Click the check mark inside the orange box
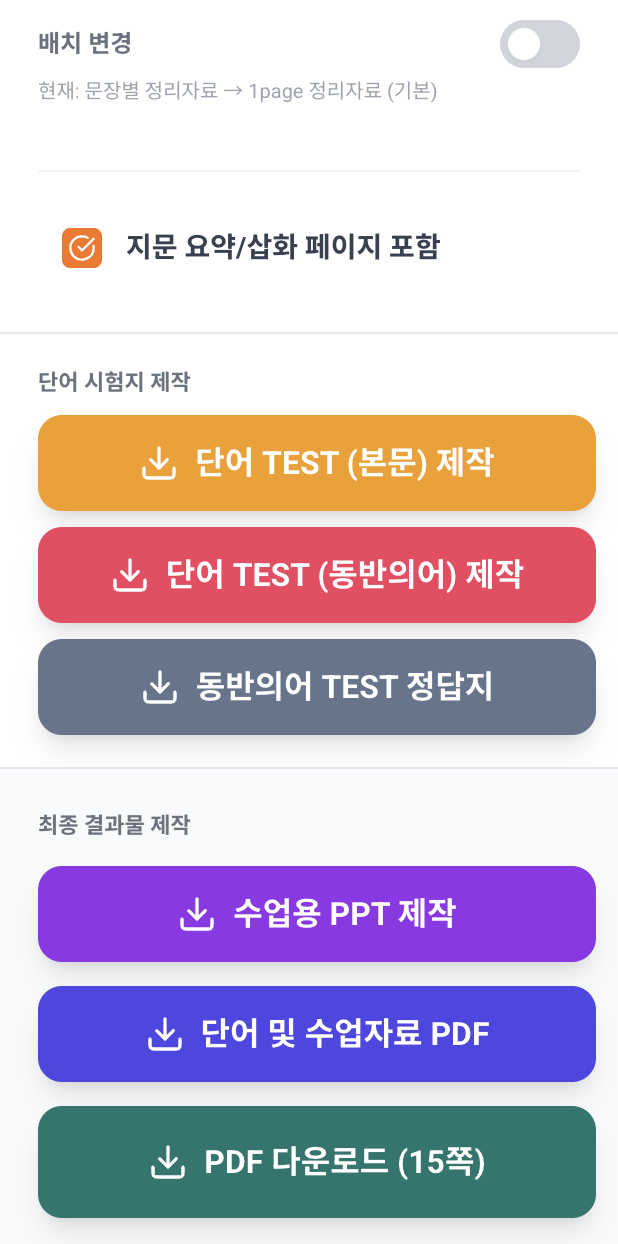 (x=82, y=248)
